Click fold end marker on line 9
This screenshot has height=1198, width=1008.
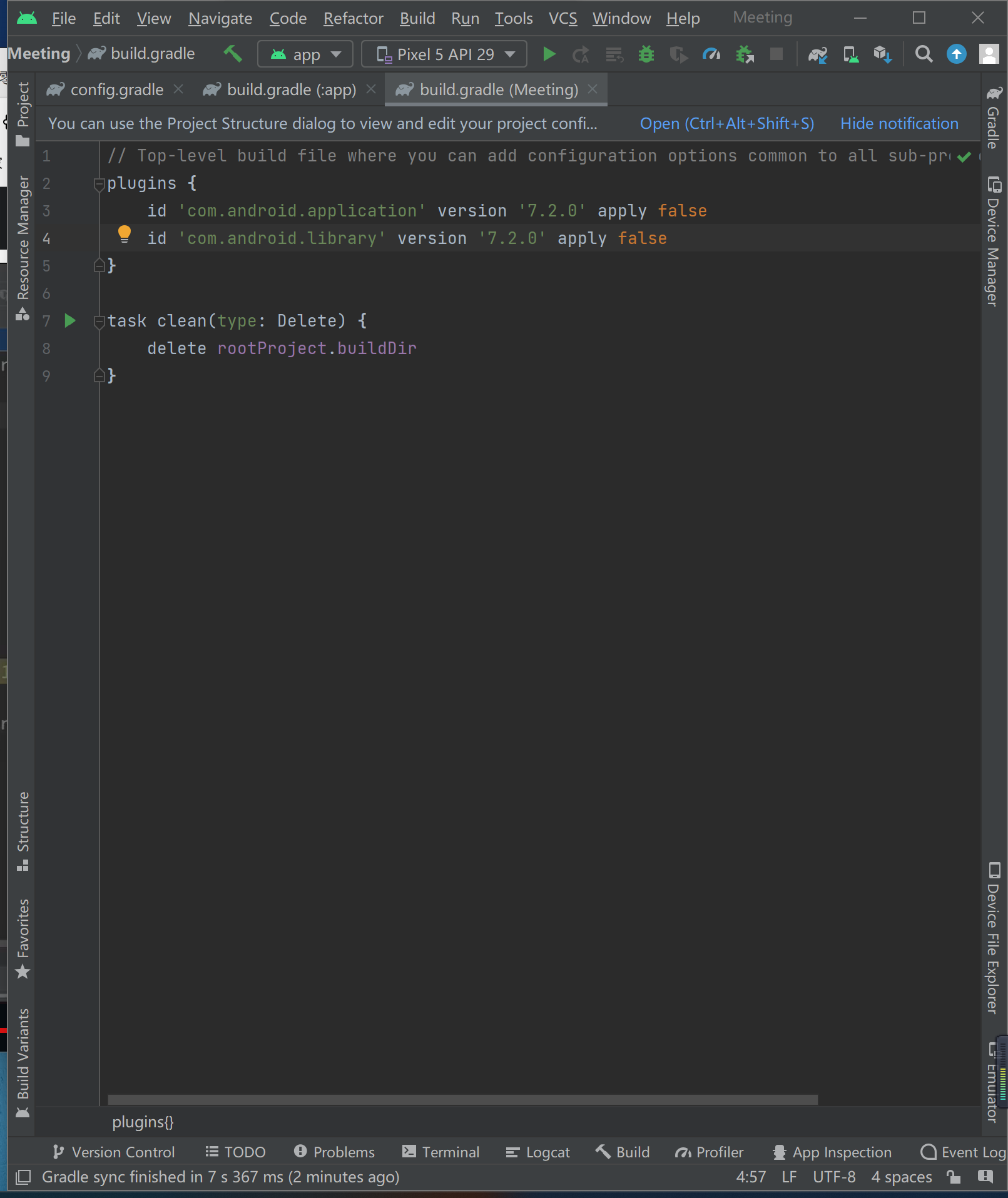pyautogui.click(x=98, y=375)
